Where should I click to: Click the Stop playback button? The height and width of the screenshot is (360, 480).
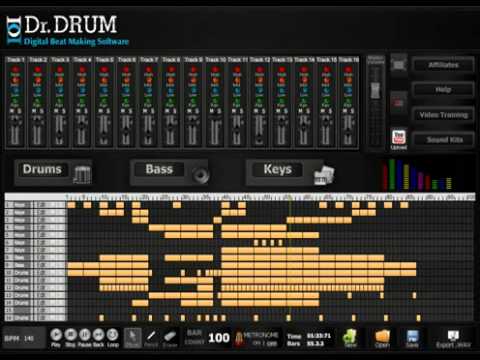pos(70,334)
